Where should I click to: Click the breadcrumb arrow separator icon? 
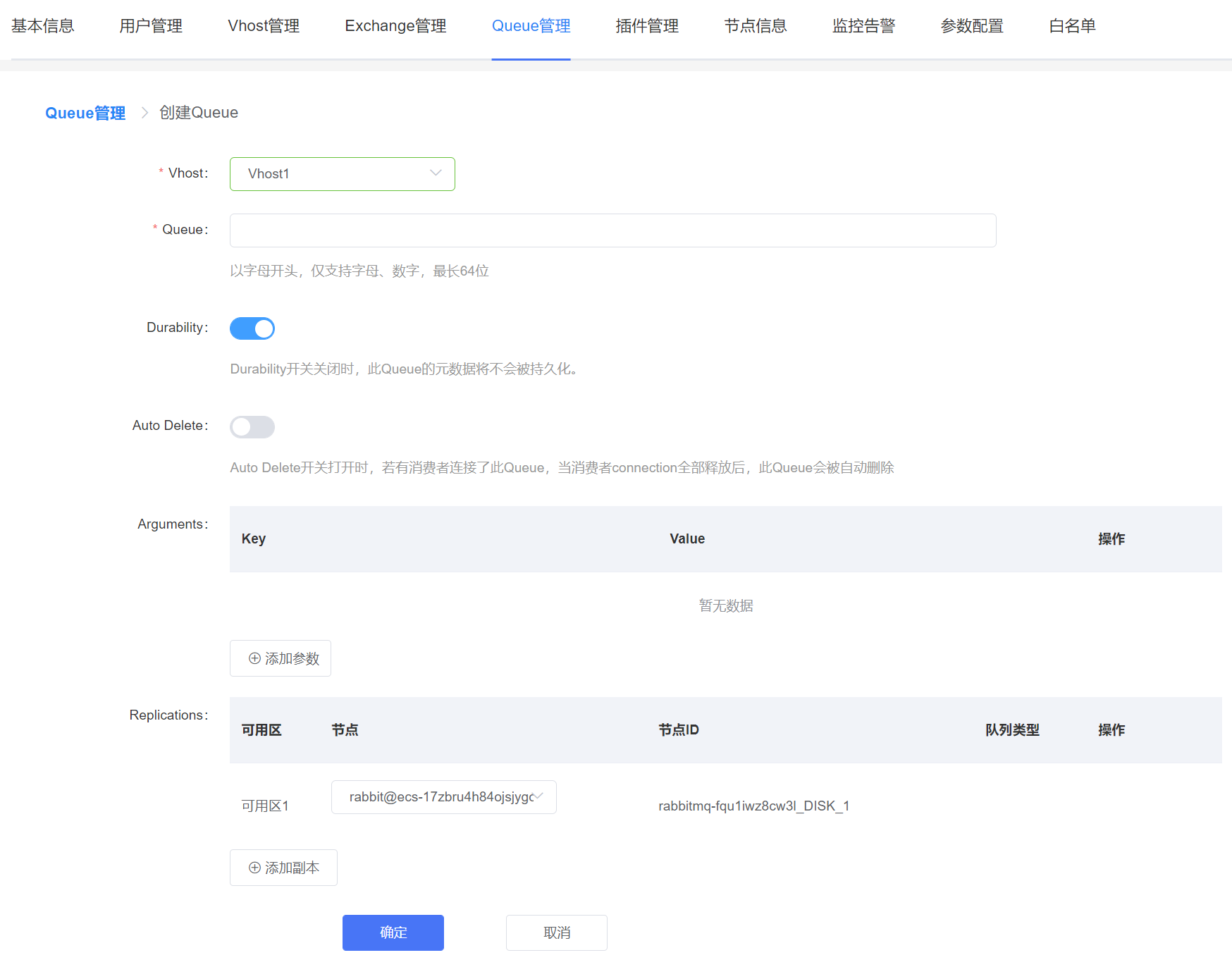pyautogui.click(x=144, y=113)
